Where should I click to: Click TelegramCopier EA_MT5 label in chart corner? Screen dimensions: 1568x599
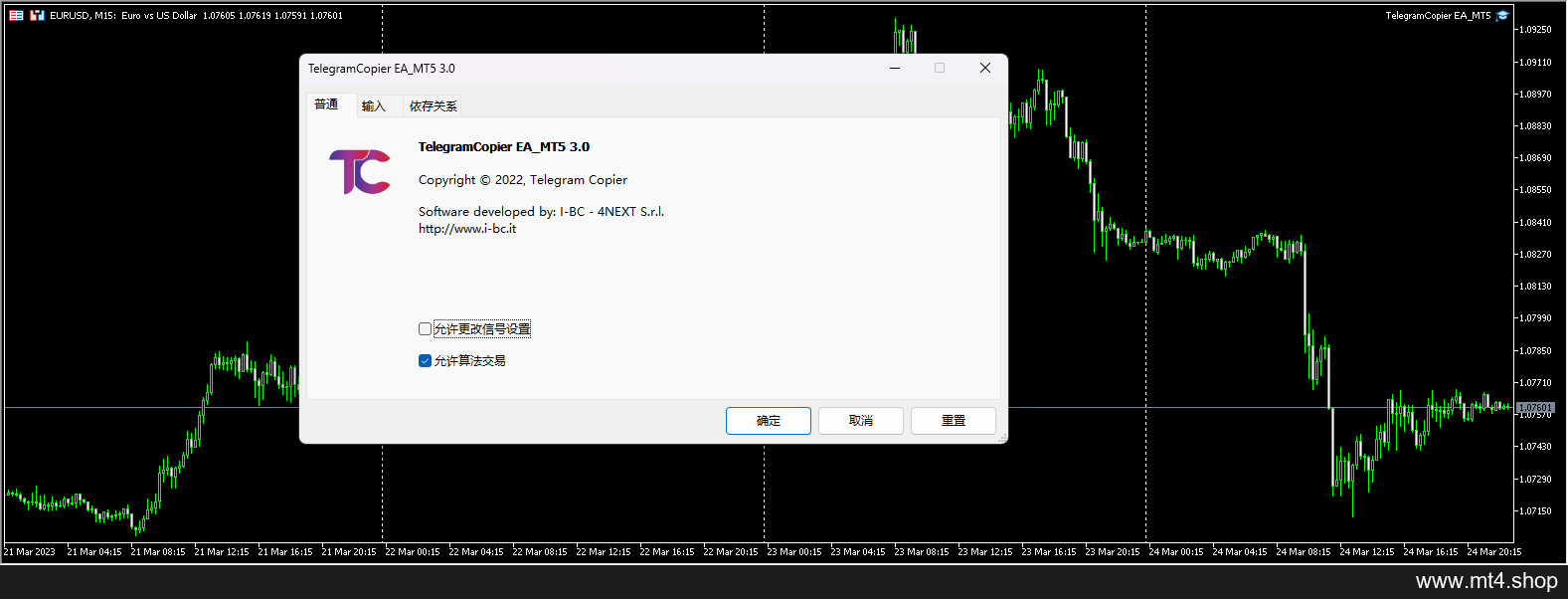[x=1438, y=16]
